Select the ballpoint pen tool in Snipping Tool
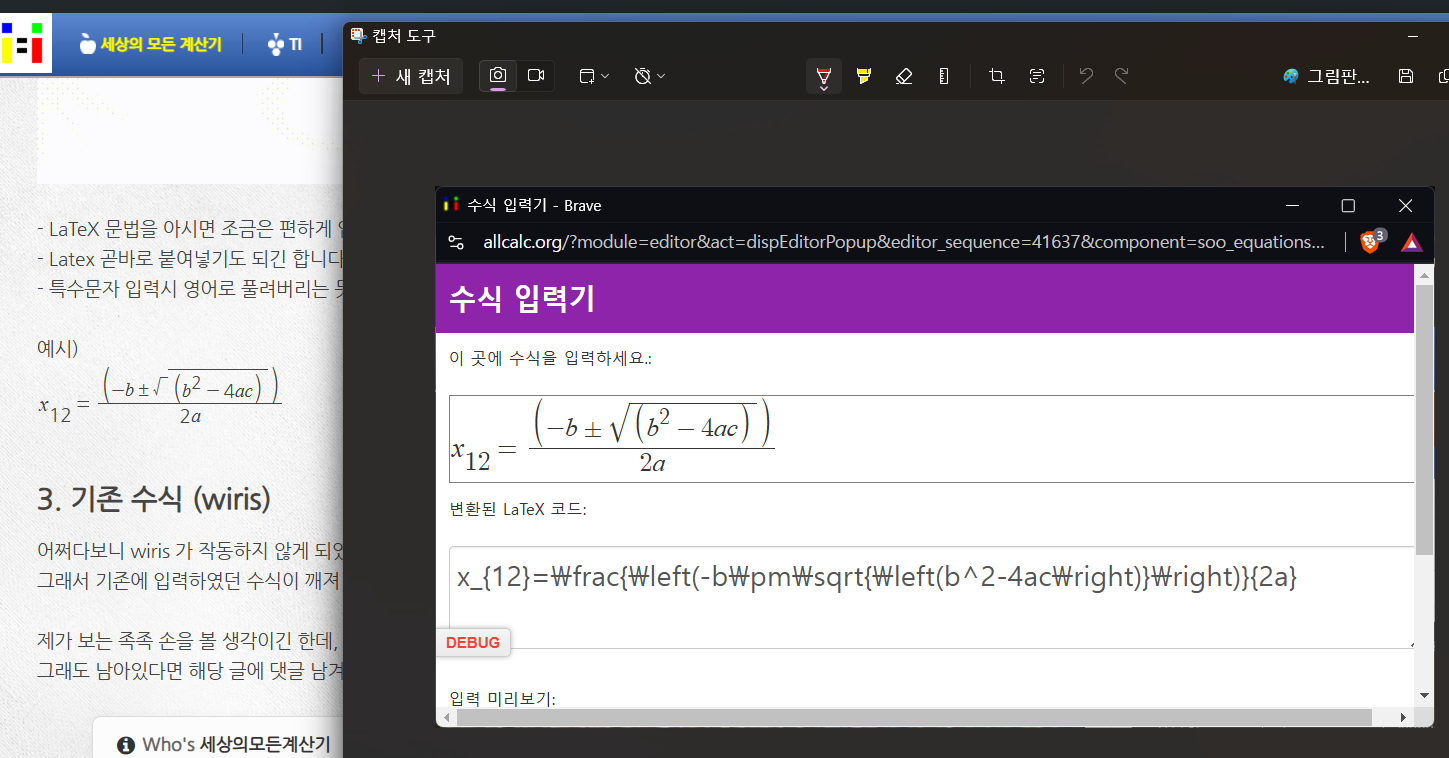The height and width of the screenshot is (758, 1449). tap(823, 76)
